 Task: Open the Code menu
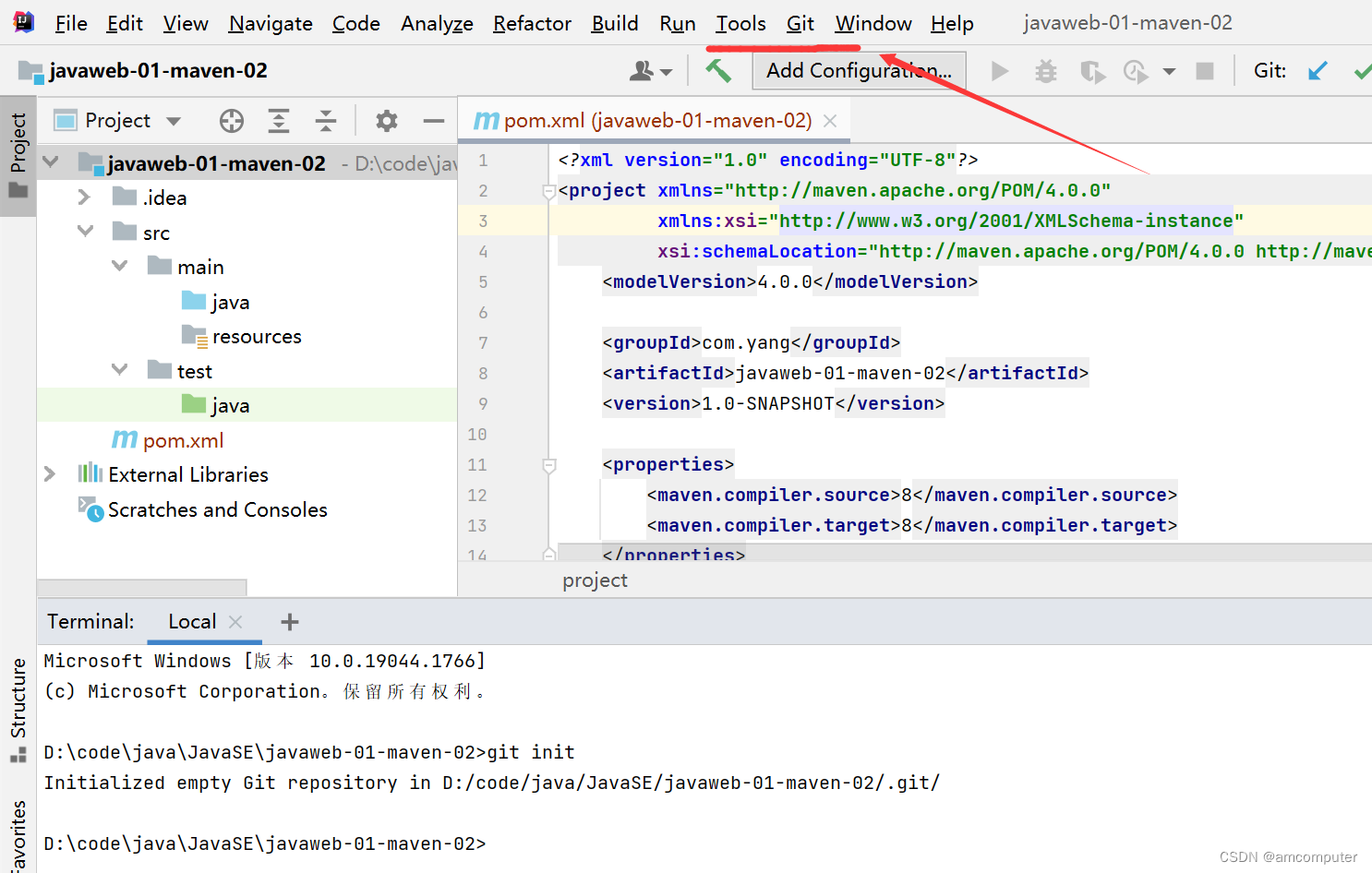(356, 23)
